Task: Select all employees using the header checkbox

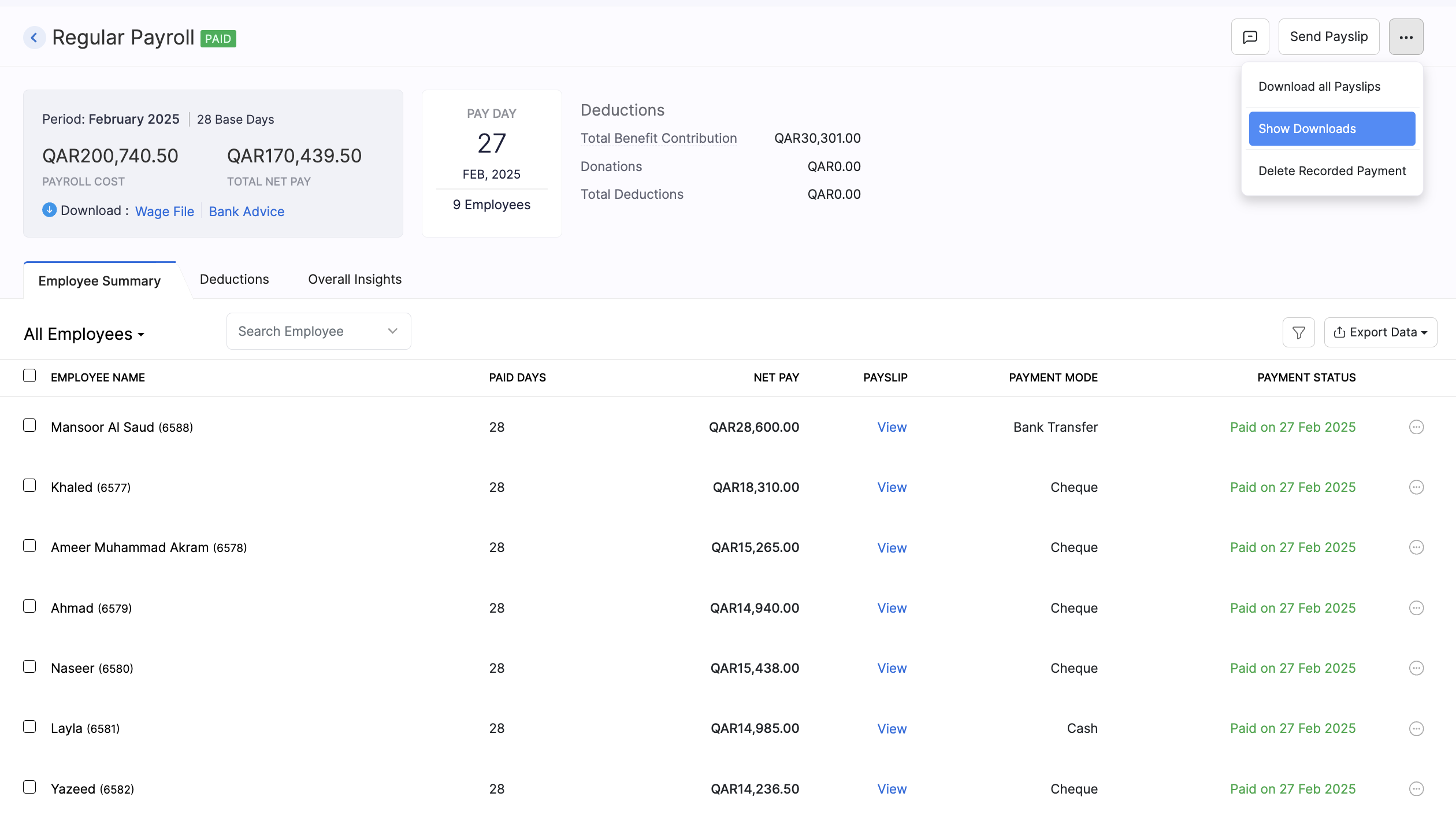Action: [30, 376]
